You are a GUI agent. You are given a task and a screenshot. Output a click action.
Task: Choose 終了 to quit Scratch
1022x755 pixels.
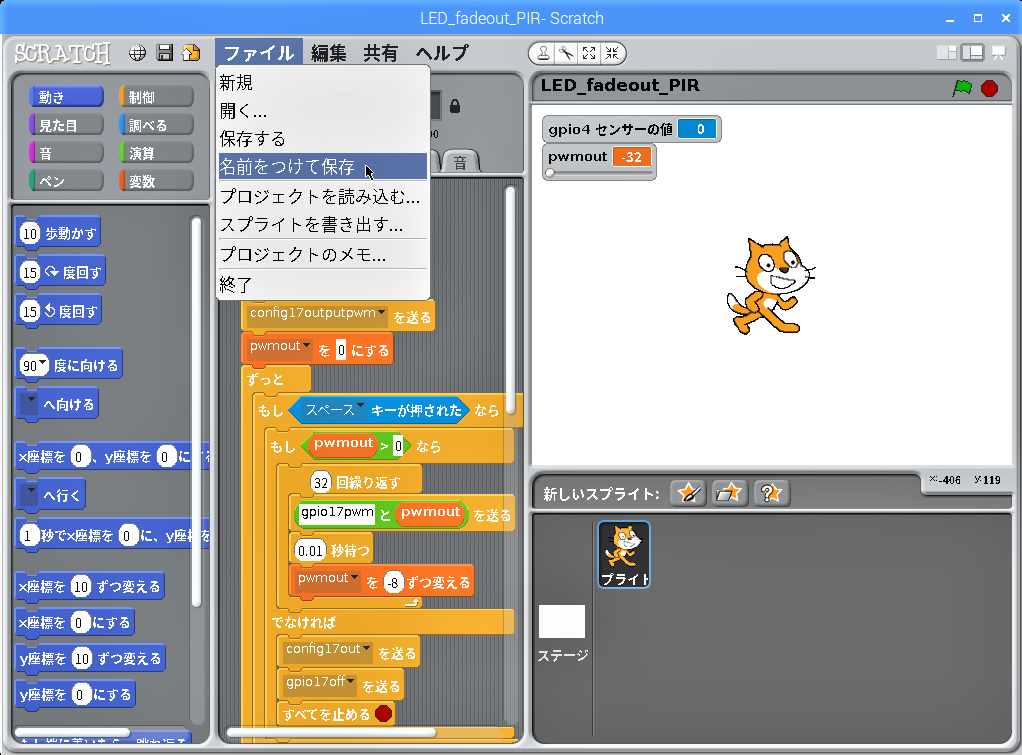(x=323, y=285)
